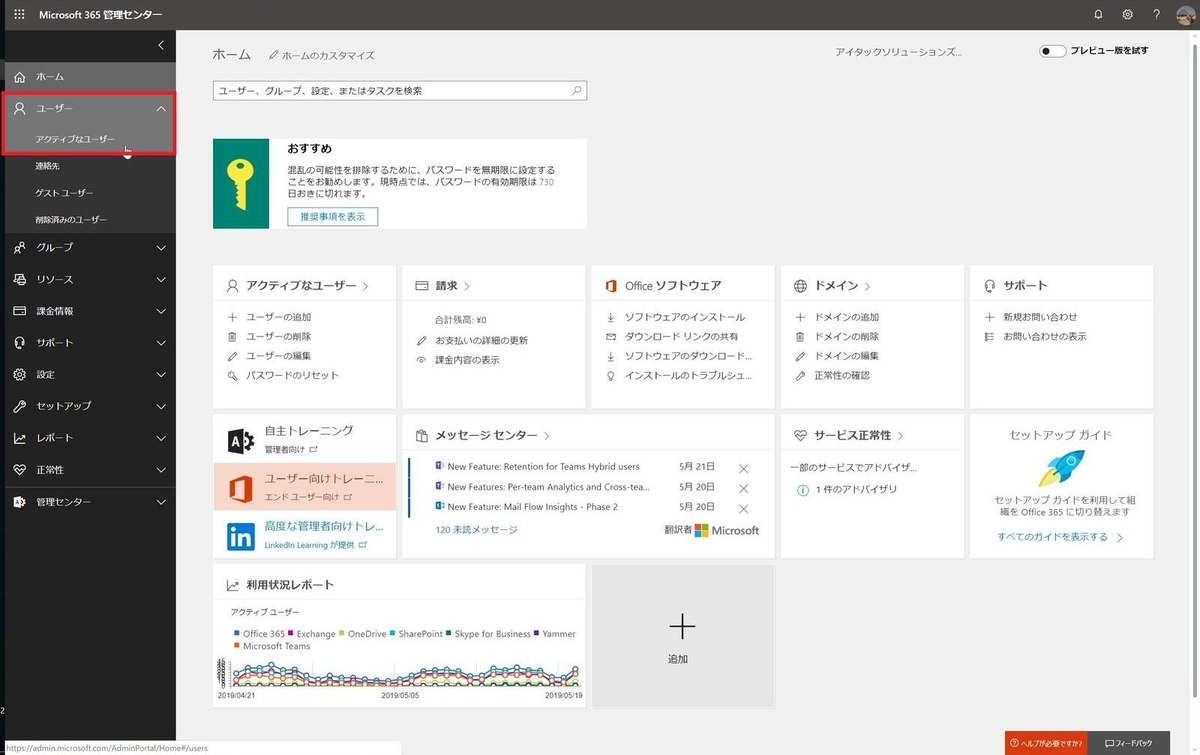Open the settings gear in the top bar

(1127, 14)
